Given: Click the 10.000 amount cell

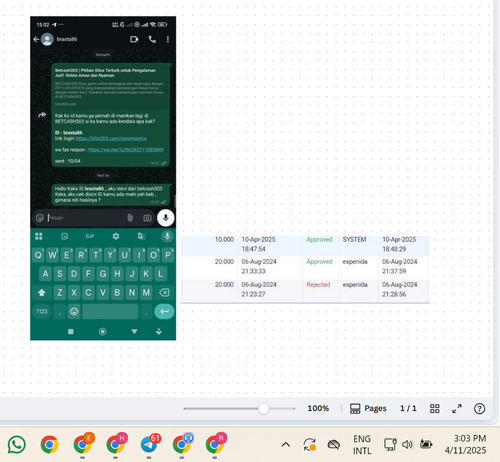Looking at the screenshot, I should point(224,239).
